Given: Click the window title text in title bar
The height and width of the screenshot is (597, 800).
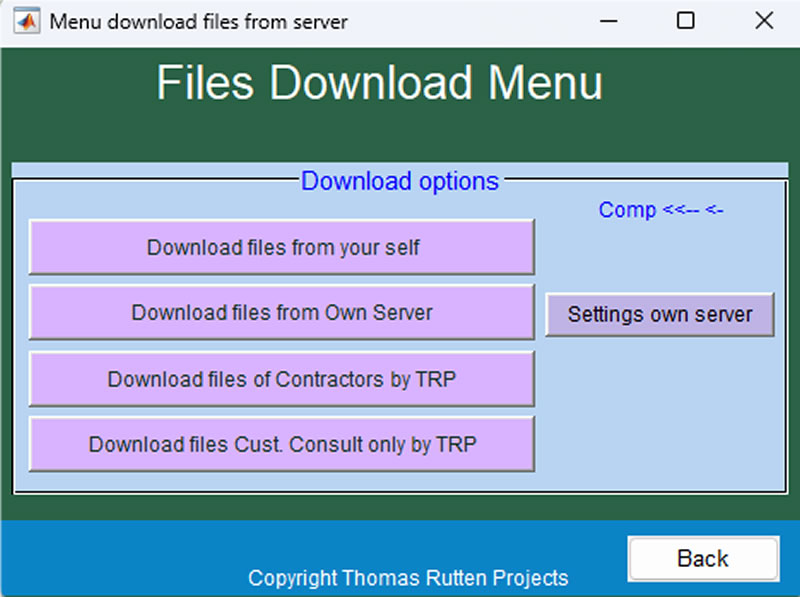Looking at the screenshot, I should click(x=198, y=21).
